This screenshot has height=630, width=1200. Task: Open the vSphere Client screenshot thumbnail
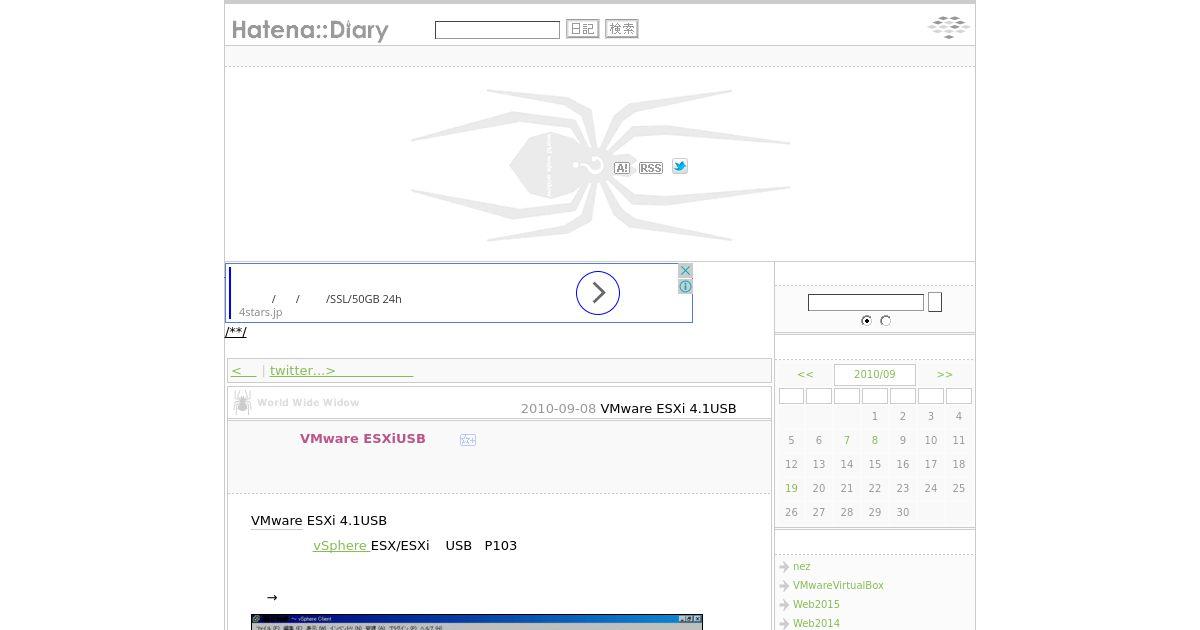coord(476,622)
